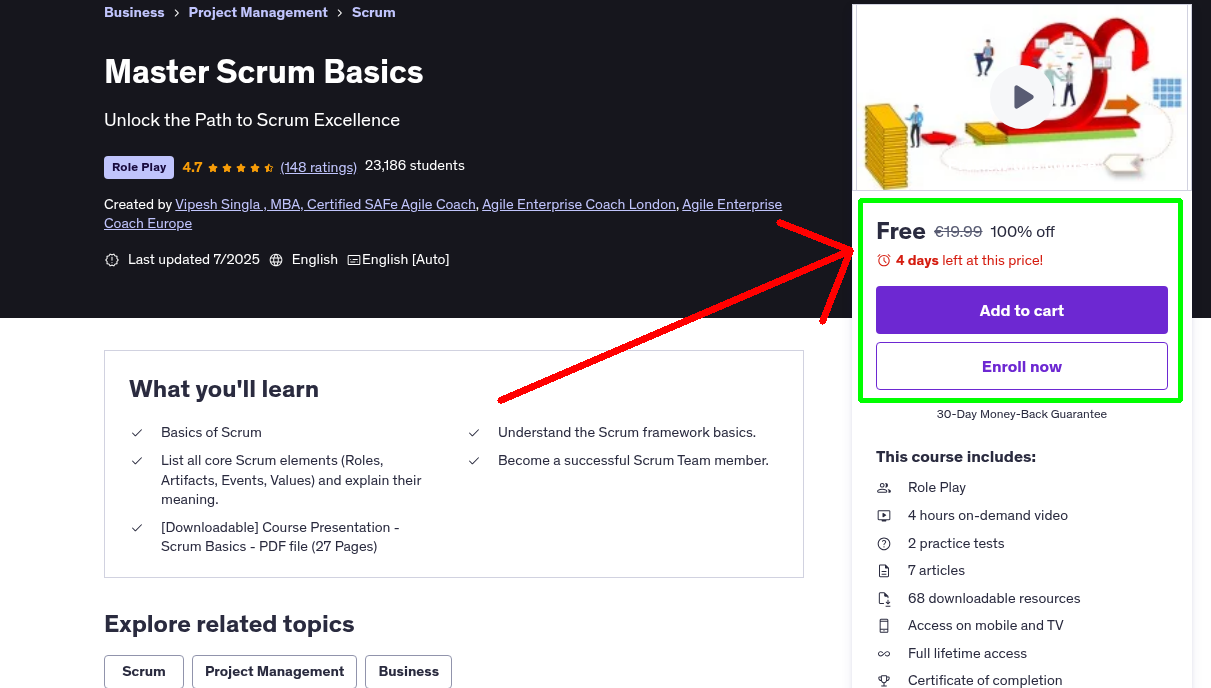The image size is (1211, 688).
Task: Click the Access on mobile and TV text
Action: [986, 626]
